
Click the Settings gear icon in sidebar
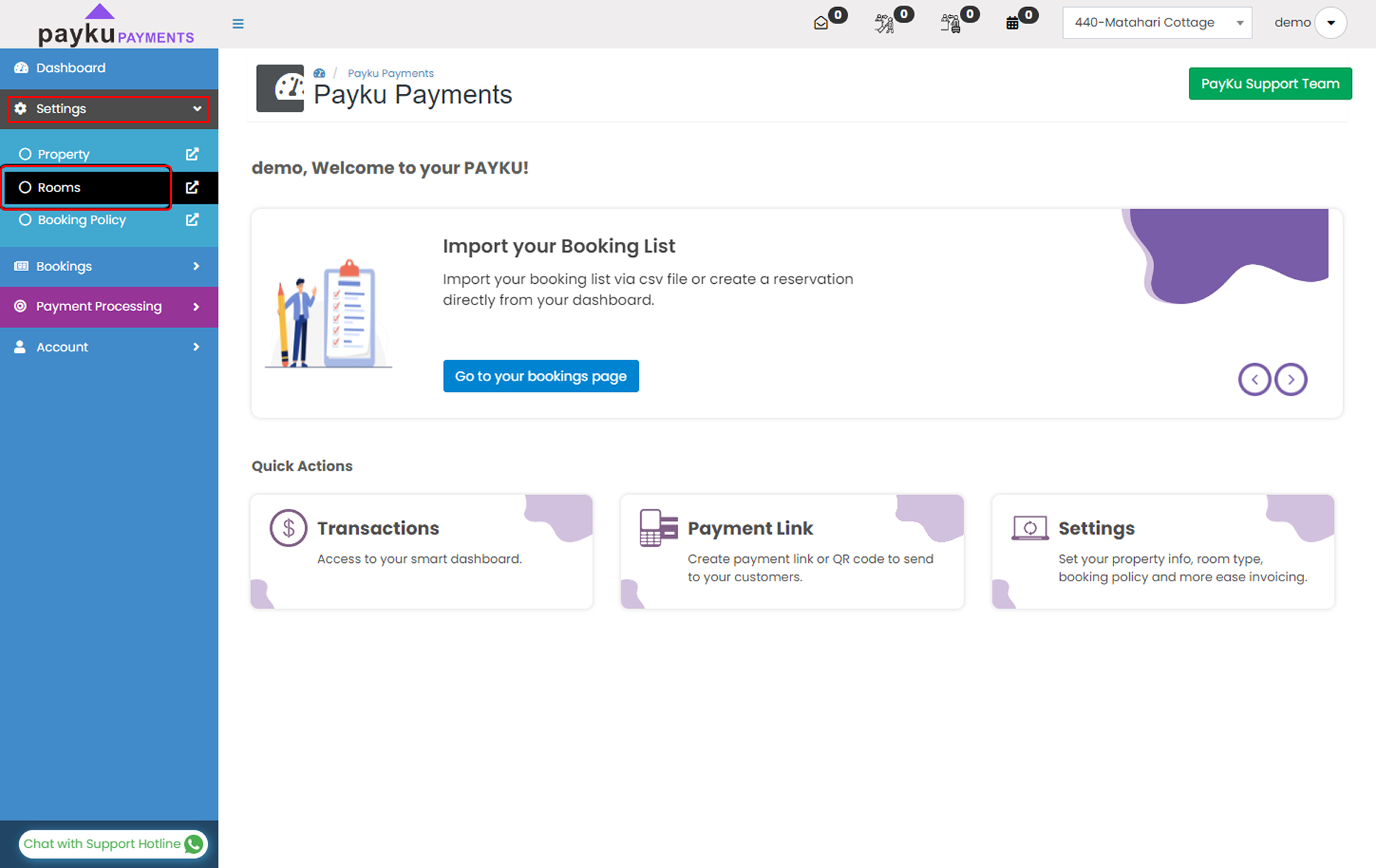[21, 108]
